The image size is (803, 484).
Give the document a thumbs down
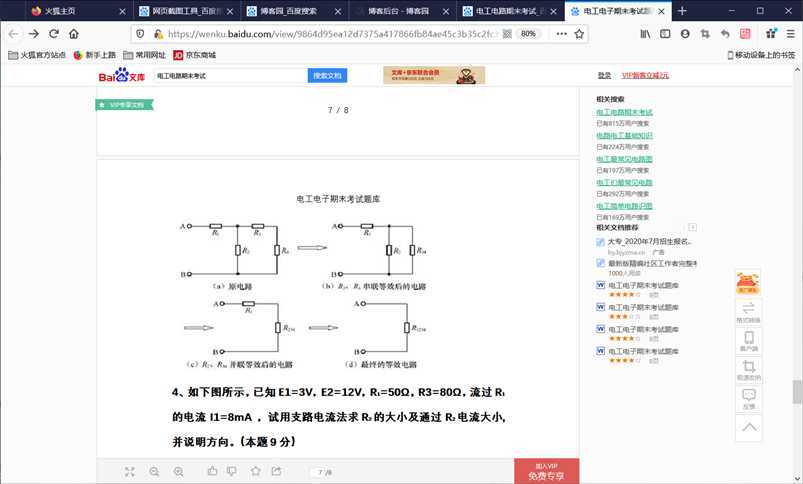pyautogui.click(x=231, y=471)
